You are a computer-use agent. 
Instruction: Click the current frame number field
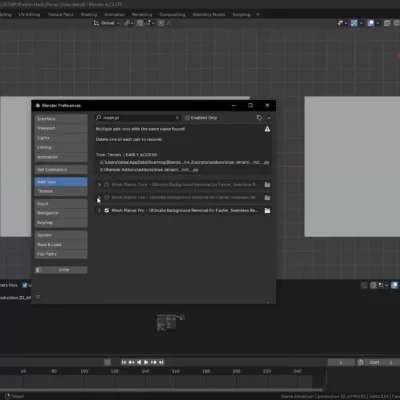(x=341, y=362)
